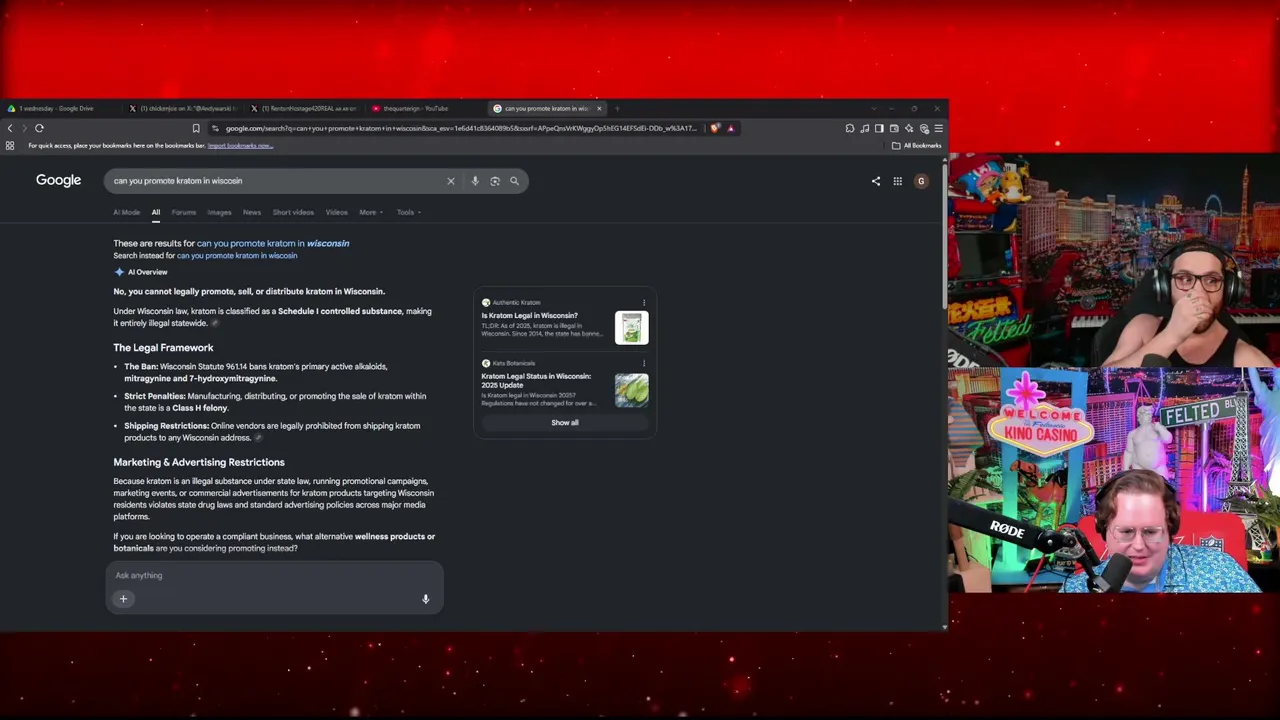Viewport: 1280px width, 720px height.
Task: Switch to the wednesday Google Drive tab
Action: (60, 108)
